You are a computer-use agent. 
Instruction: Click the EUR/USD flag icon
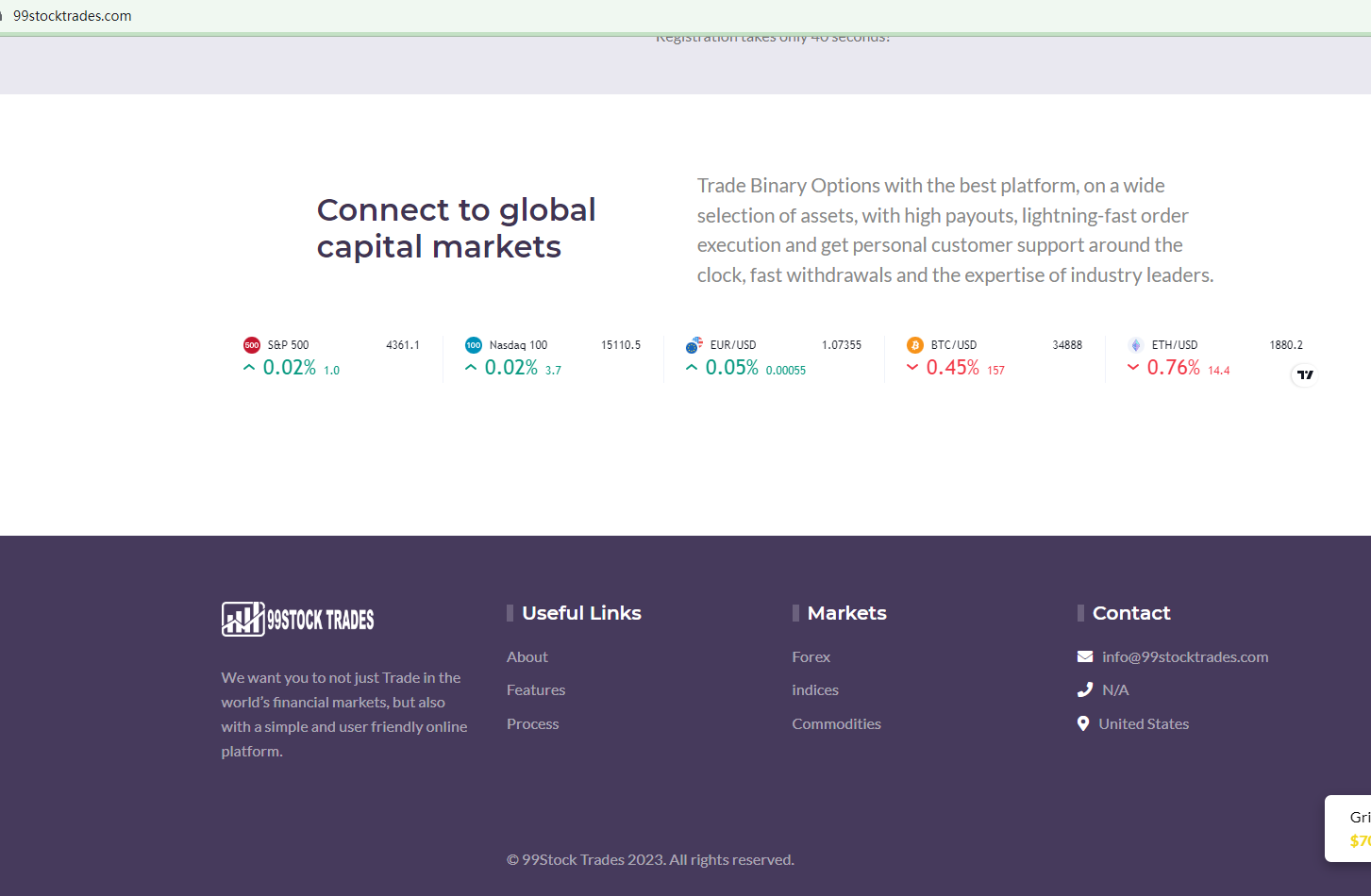point(694,345)
